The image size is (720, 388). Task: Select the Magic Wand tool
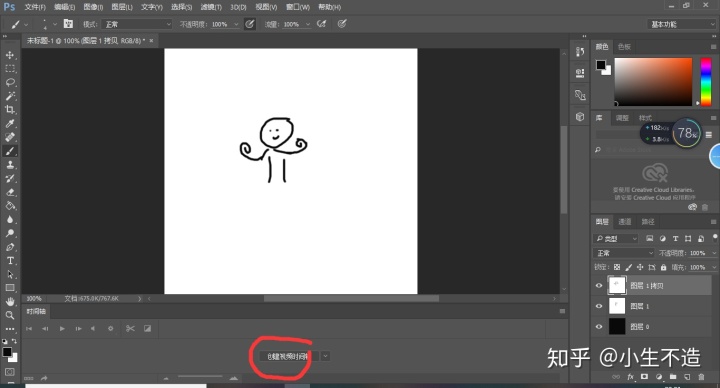(10, 96)
